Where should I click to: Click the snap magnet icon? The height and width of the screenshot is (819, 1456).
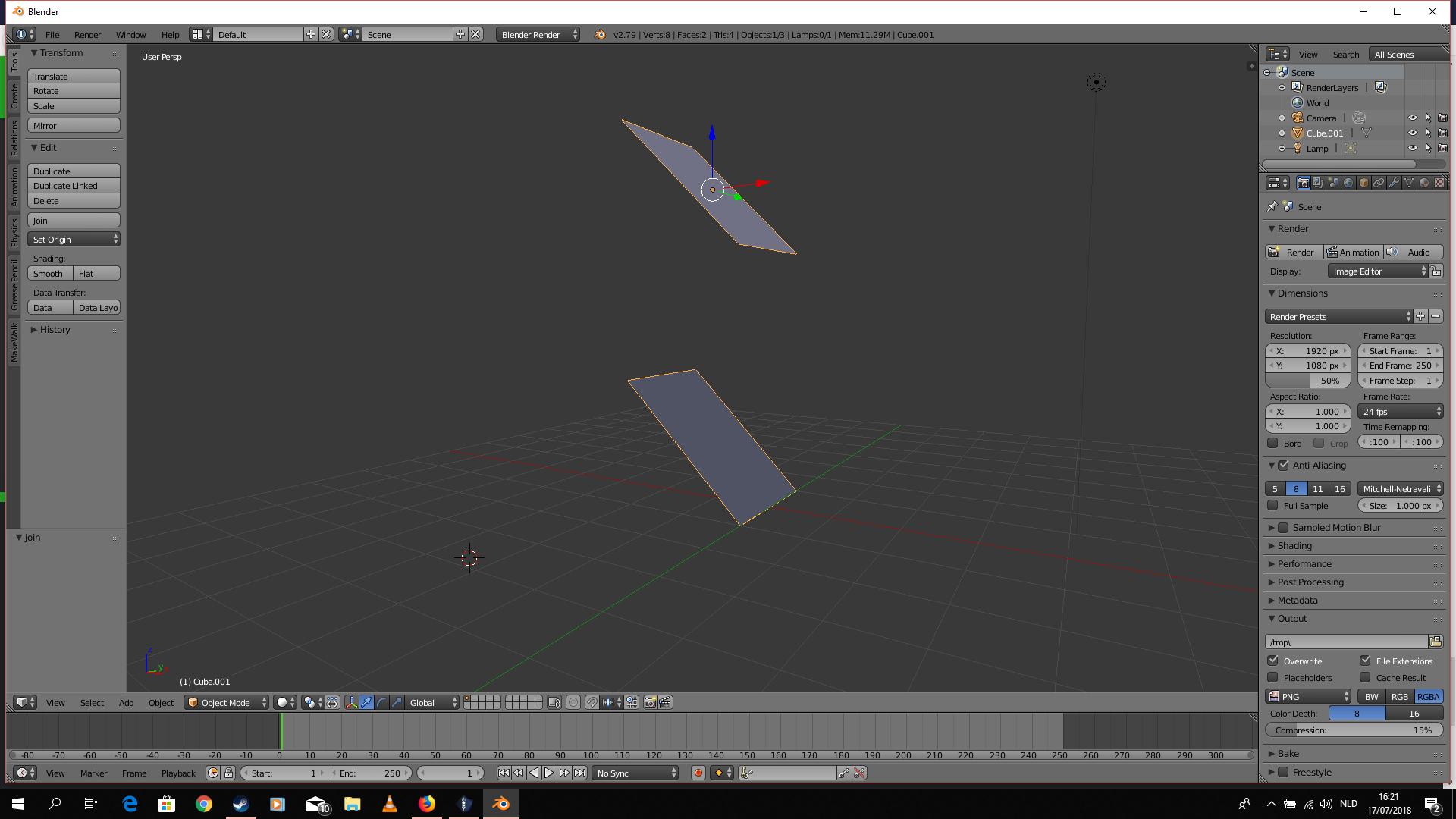point(592,703)
